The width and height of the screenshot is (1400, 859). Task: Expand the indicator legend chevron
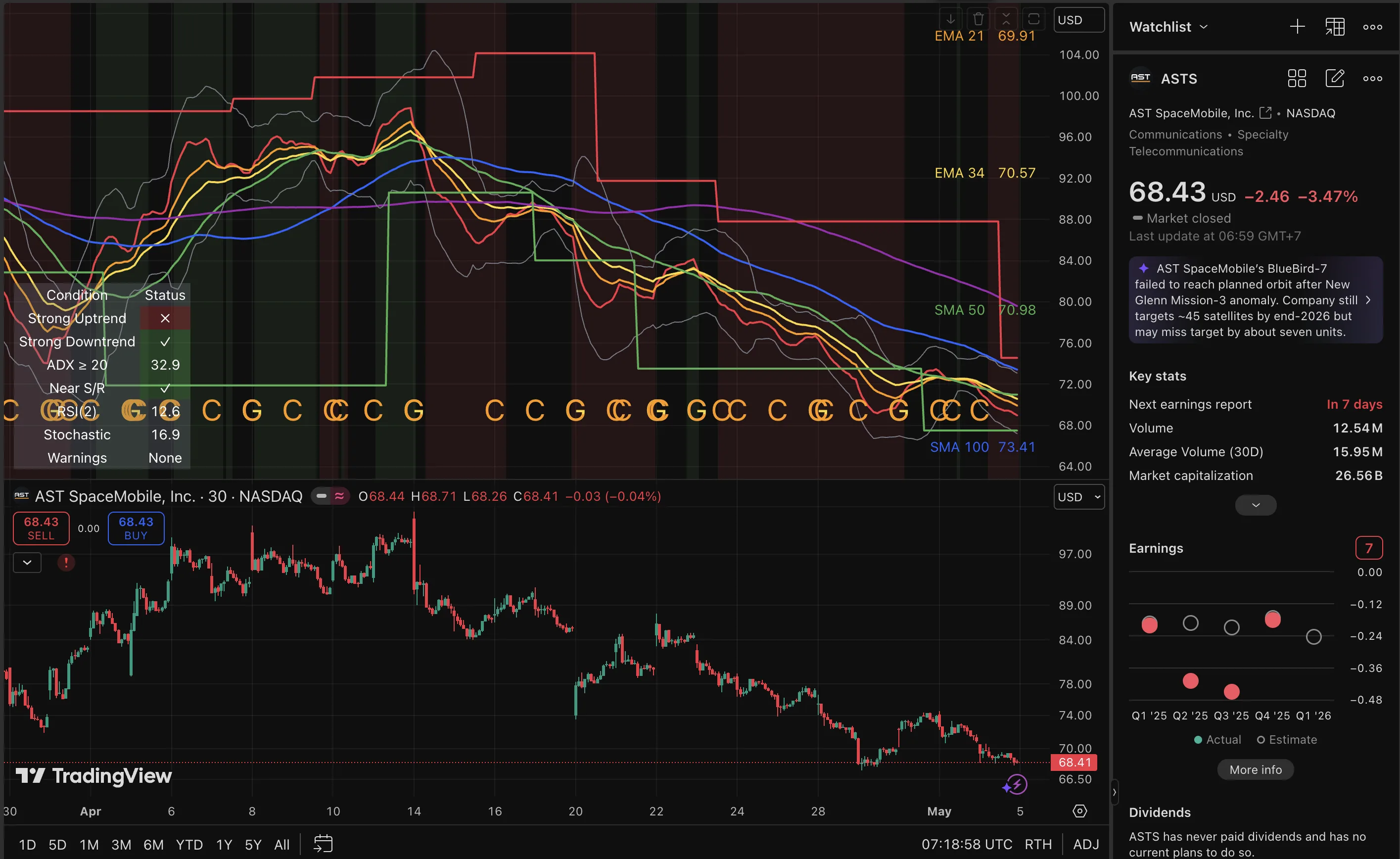[27, 563]
